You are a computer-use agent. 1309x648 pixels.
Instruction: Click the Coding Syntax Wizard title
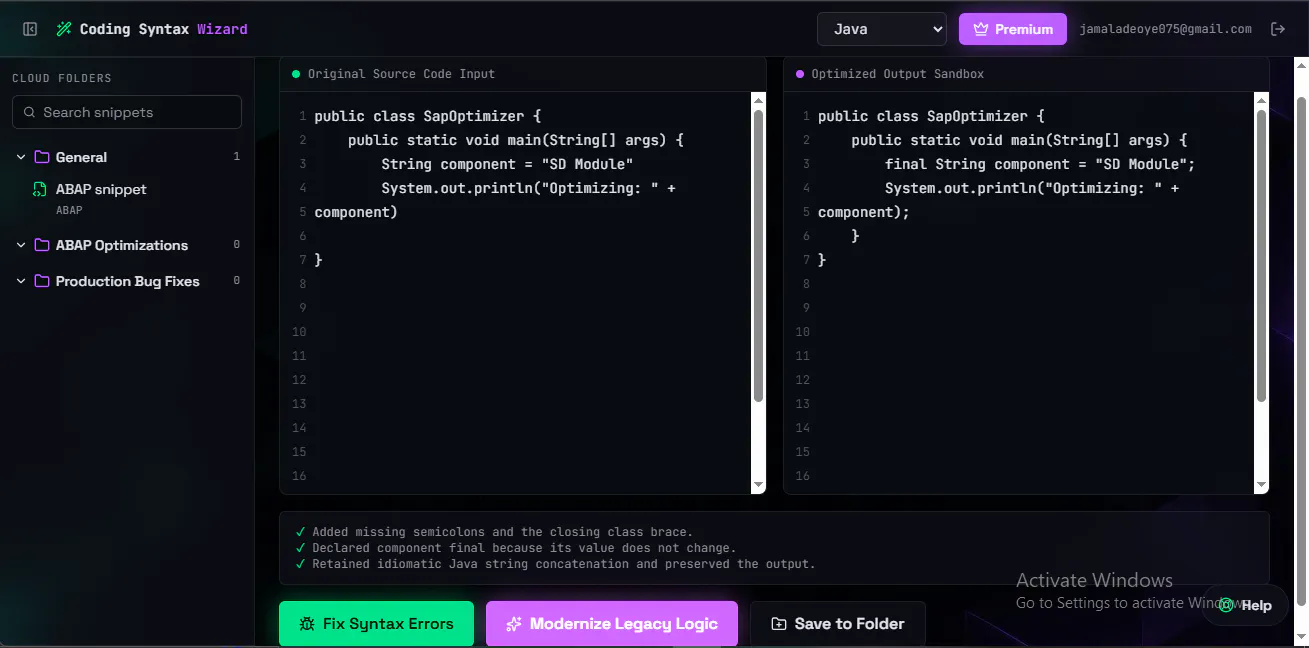click(163, 29)
